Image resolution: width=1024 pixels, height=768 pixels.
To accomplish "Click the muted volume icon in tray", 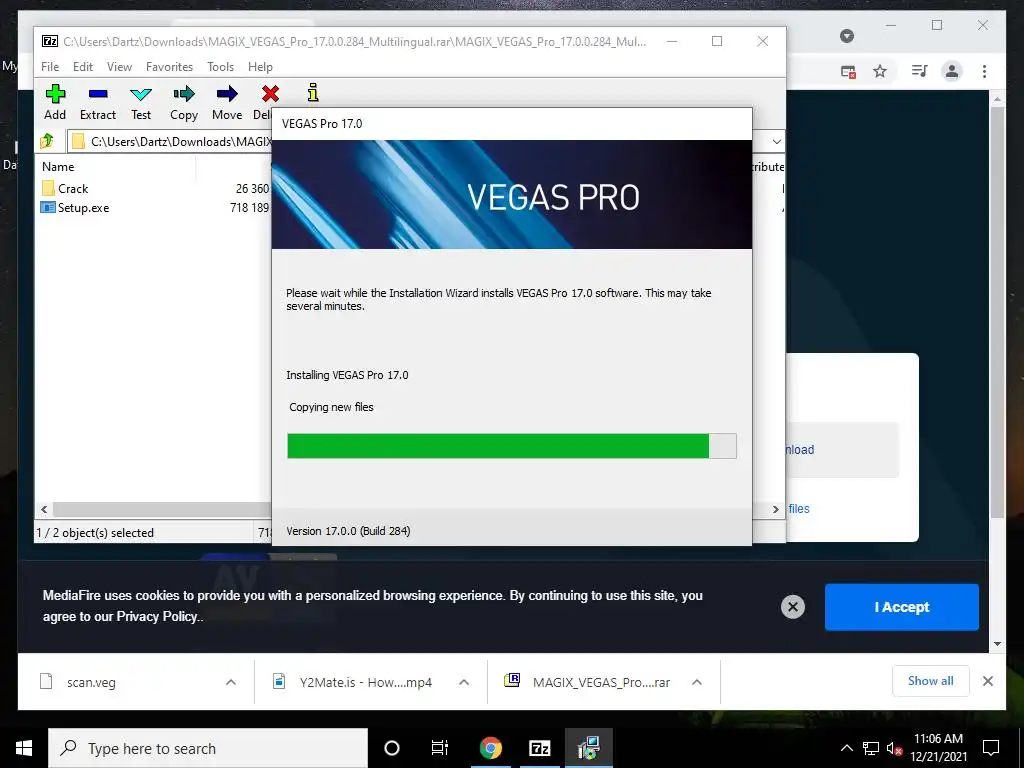I will (895, 748).
